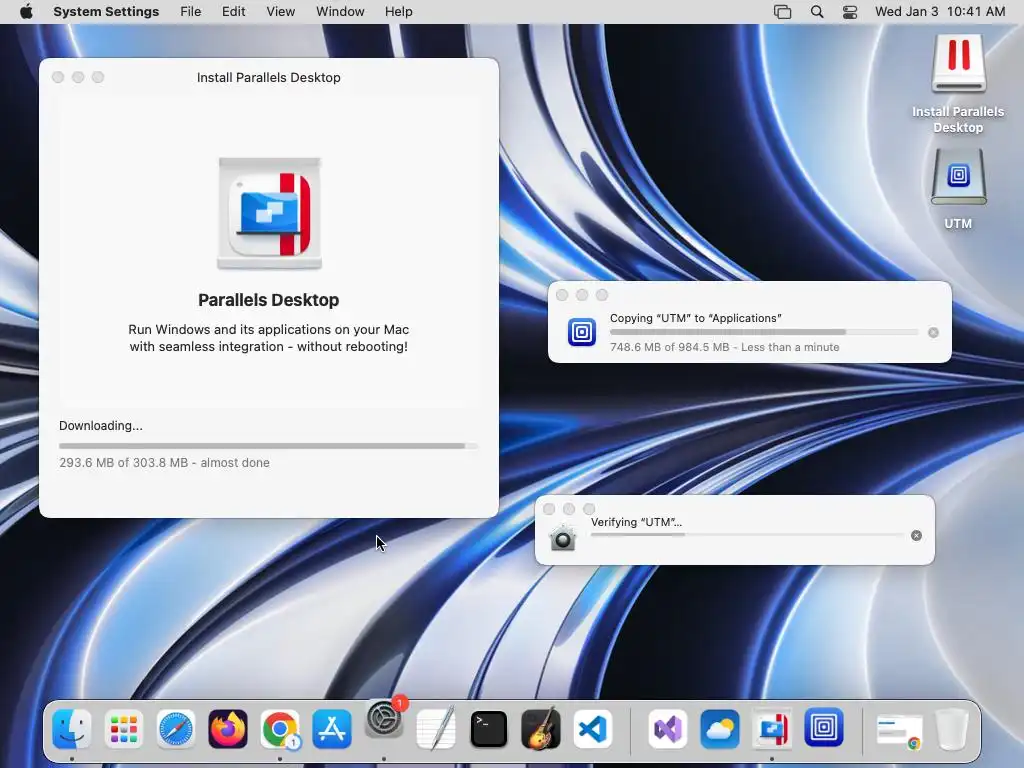
Task: Open the View menu
Action: point(281,12)
